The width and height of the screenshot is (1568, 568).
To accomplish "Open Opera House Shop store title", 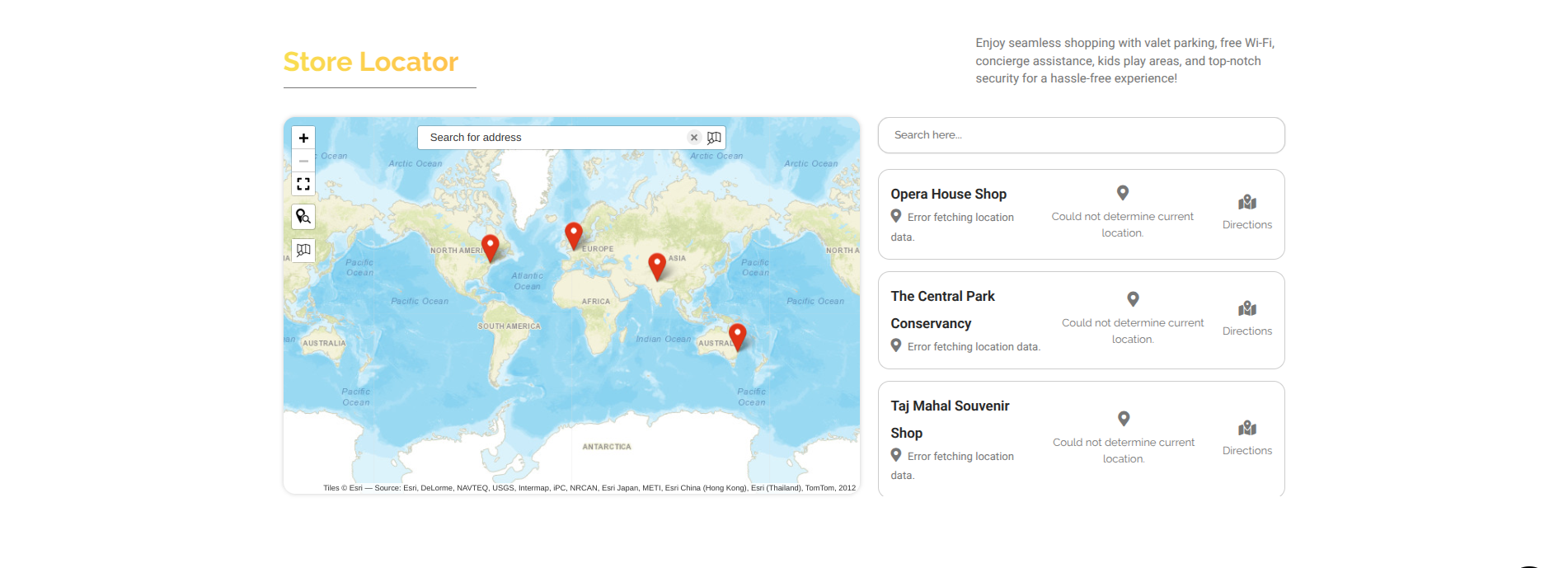I will (948, 195).
